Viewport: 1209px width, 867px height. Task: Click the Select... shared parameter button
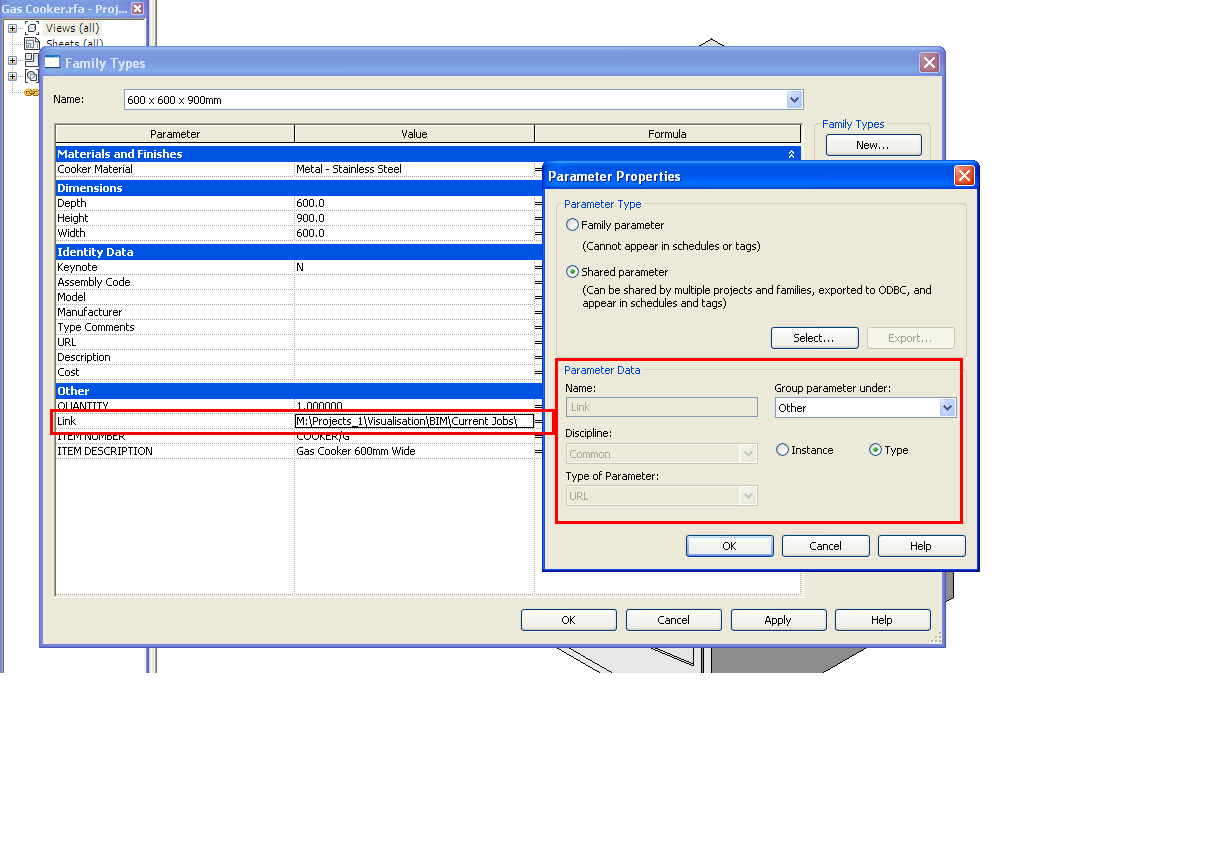(814, 338)
